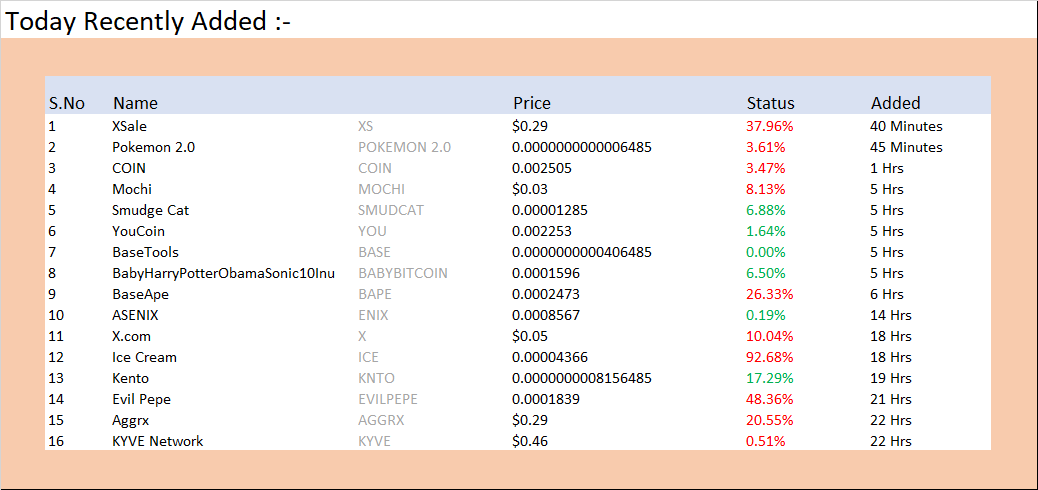The width and height of the screenshot is (1038, 490).
Task: Select the YouCoin name cell
Action: 138,232
